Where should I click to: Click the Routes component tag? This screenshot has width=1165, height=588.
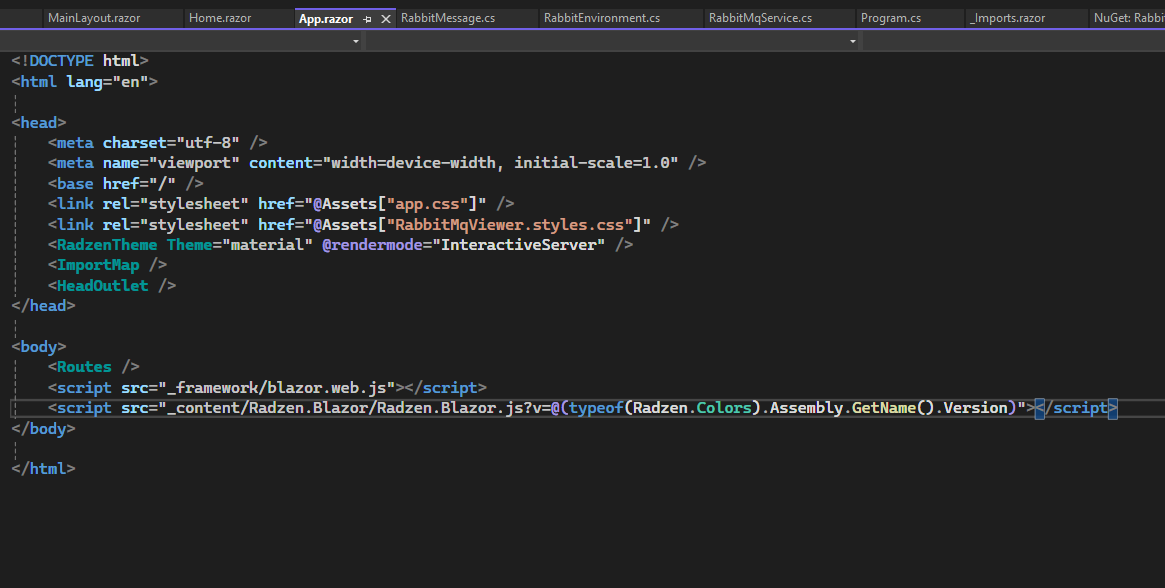tap(84, 366)
